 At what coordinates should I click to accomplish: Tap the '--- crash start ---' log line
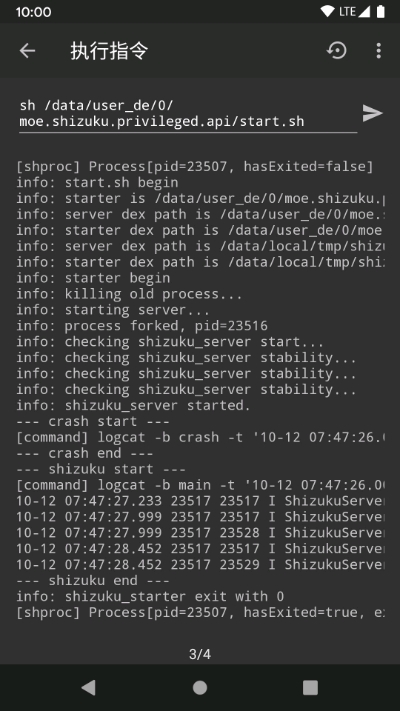93,421
